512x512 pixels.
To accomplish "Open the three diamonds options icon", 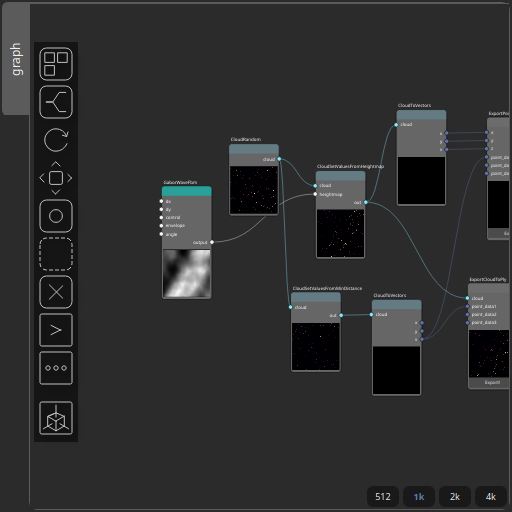I will coord(56,368).
